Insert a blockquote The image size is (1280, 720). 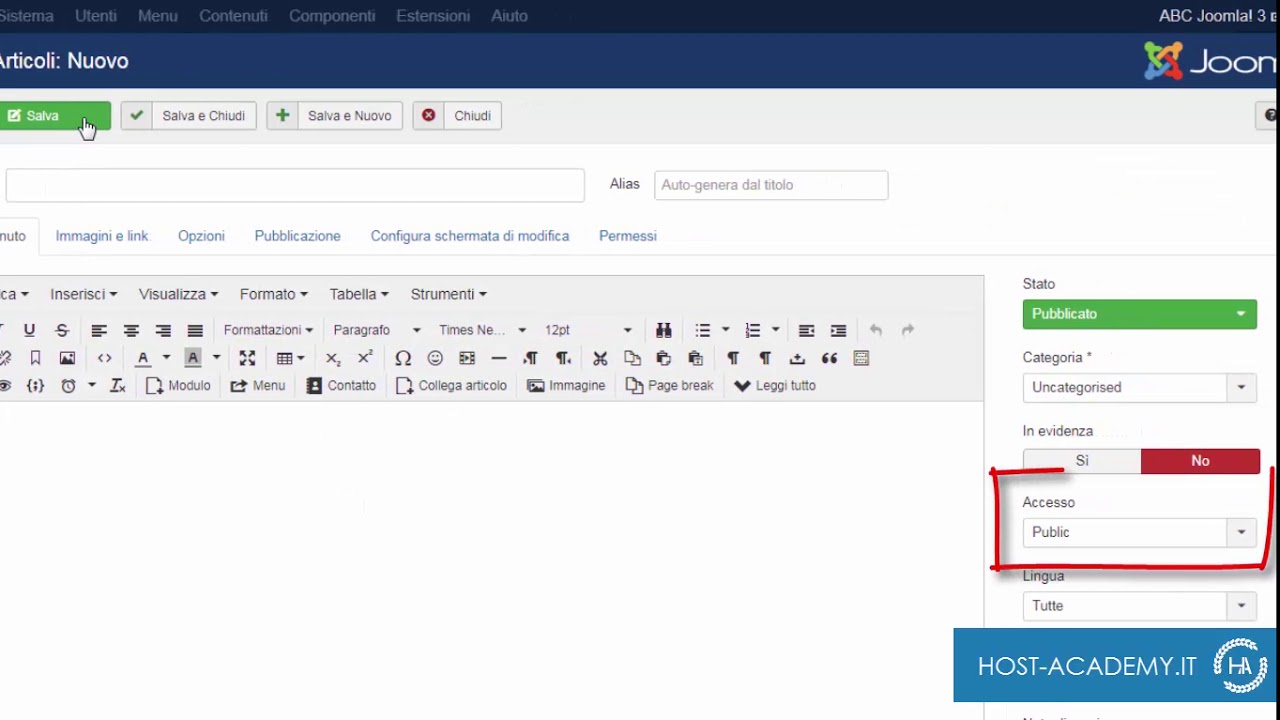pos(829,358)
